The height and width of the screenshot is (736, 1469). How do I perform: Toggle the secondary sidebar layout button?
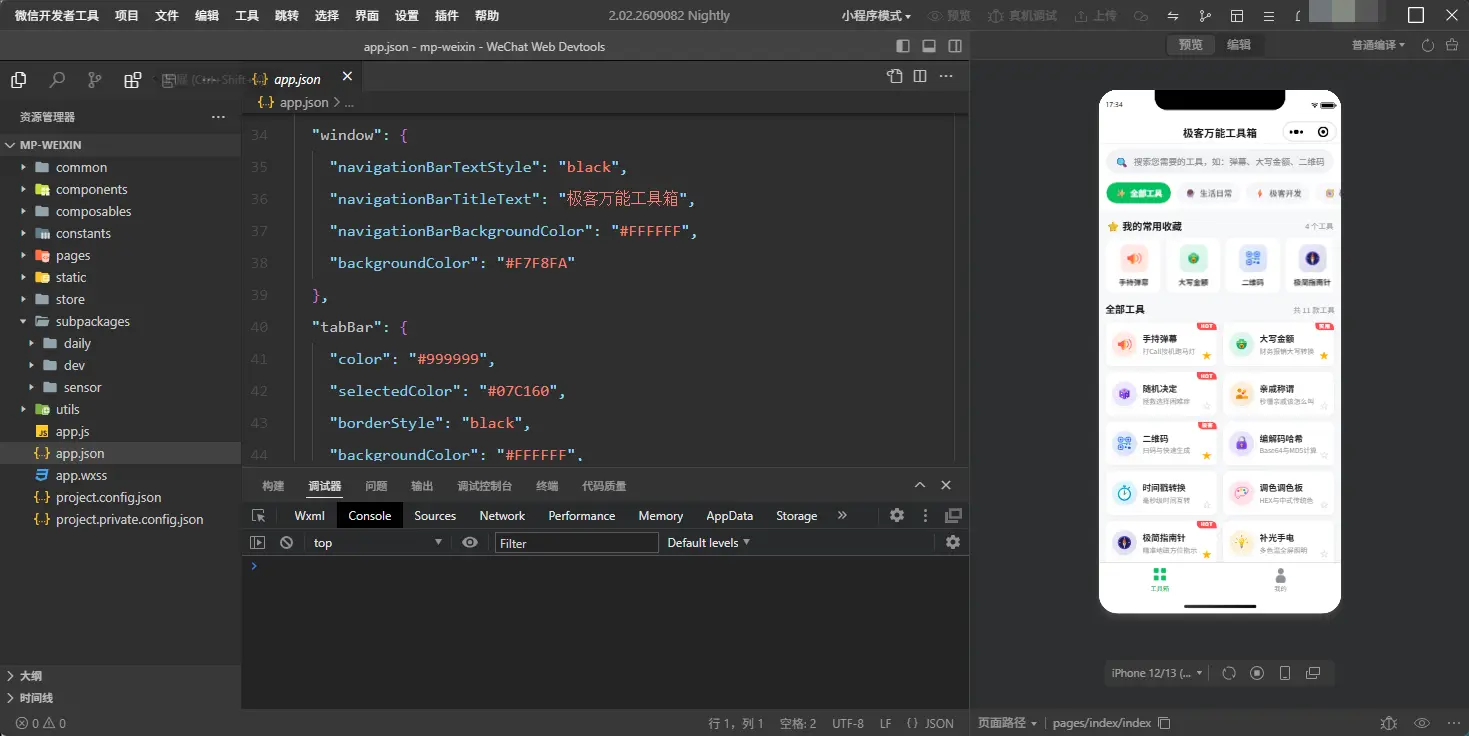[x=955, y=46]
